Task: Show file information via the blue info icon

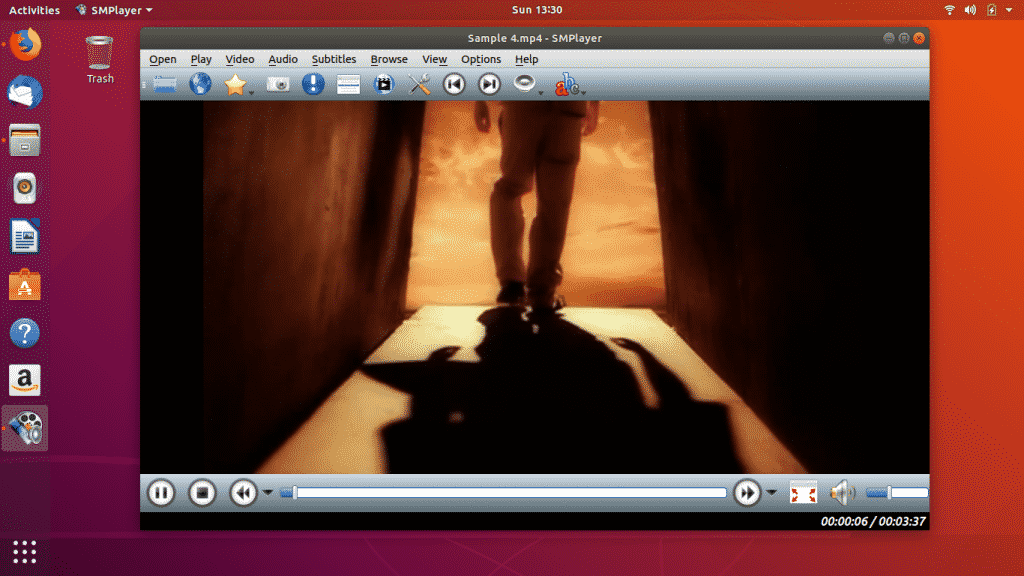Action: (x=314, y=84)
